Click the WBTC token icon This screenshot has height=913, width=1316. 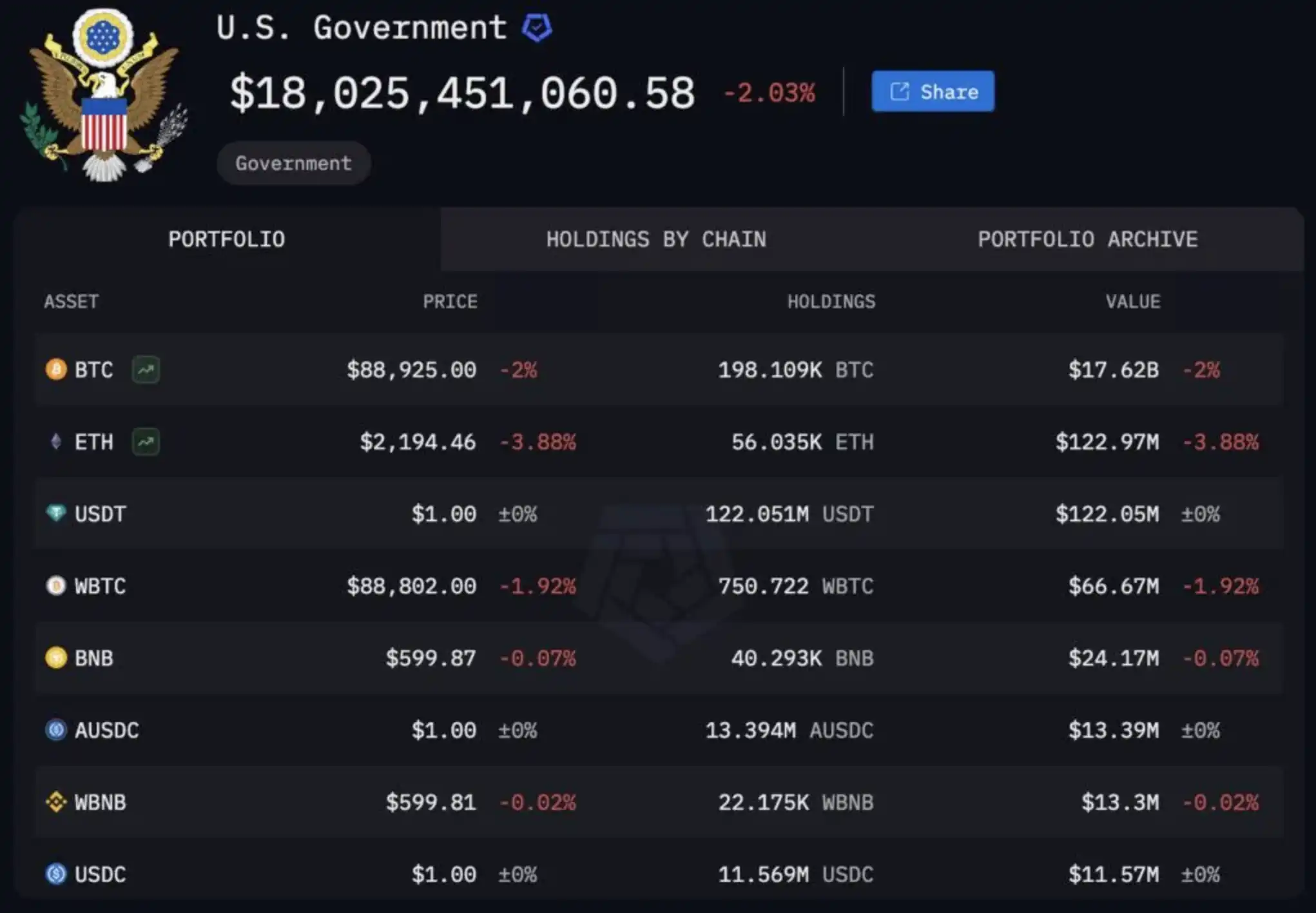tap(56, 585)
